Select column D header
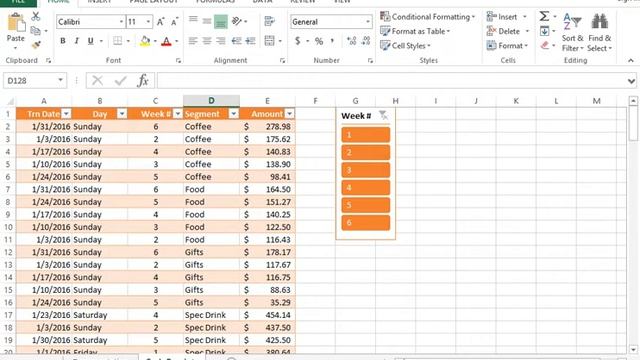The height and width of the screenshot is (360, 640). coord(211,100)
